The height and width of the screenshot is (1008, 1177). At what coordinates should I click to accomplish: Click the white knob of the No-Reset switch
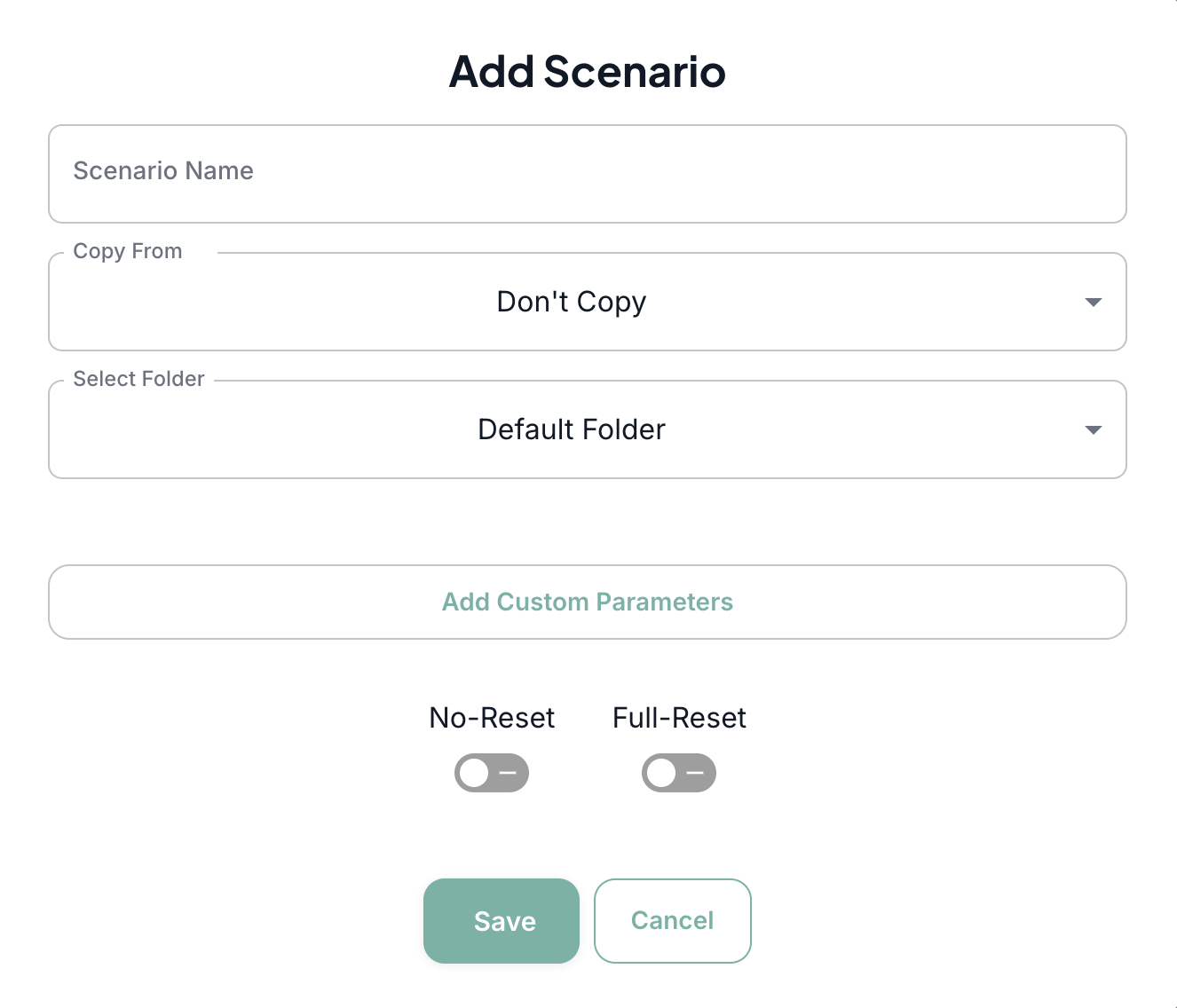coord(475,773)
